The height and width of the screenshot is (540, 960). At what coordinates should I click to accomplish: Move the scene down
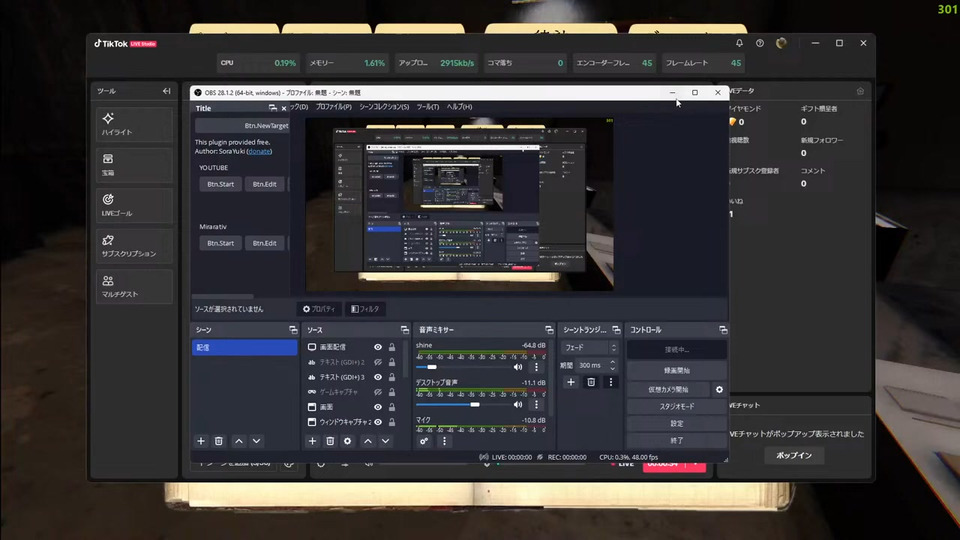coord(257,441)
